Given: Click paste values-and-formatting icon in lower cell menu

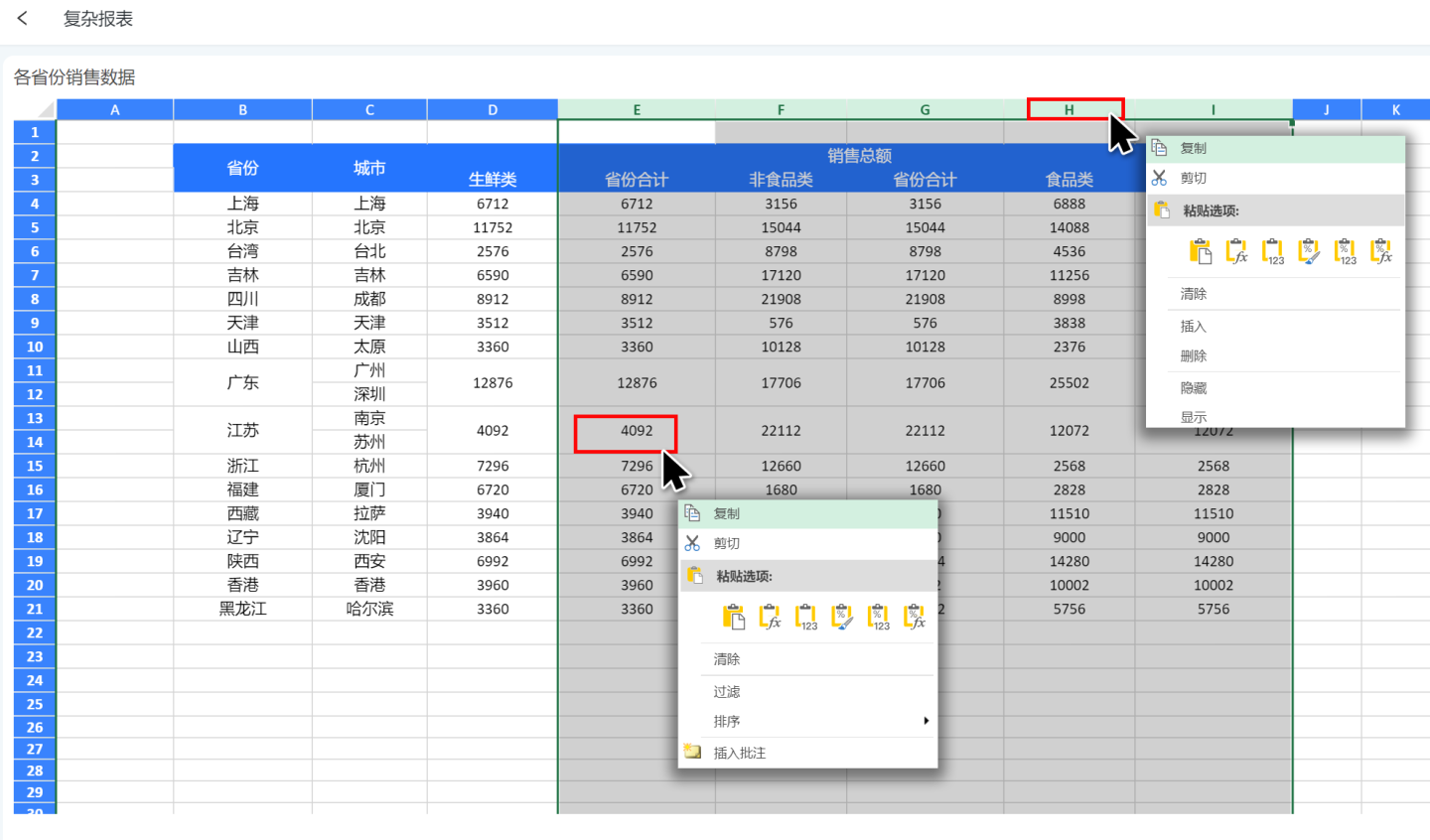Looking at the screenshot, I should click(x=879, y=618).
